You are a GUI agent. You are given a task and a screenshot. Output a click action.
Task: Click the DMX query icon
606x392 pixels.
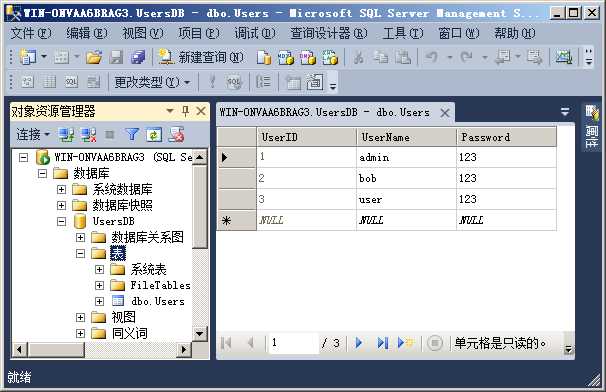click(308, 58)
